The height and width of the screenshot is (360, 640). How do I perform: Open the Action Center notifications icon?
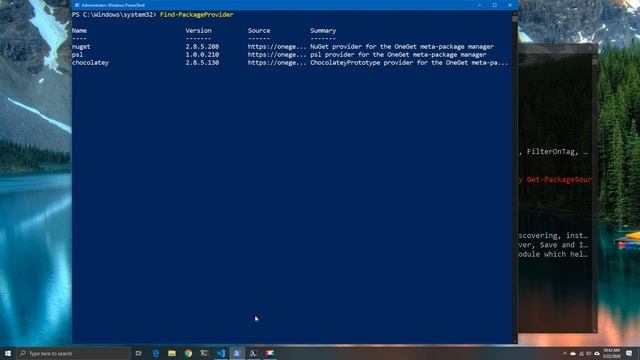point(629,353)
